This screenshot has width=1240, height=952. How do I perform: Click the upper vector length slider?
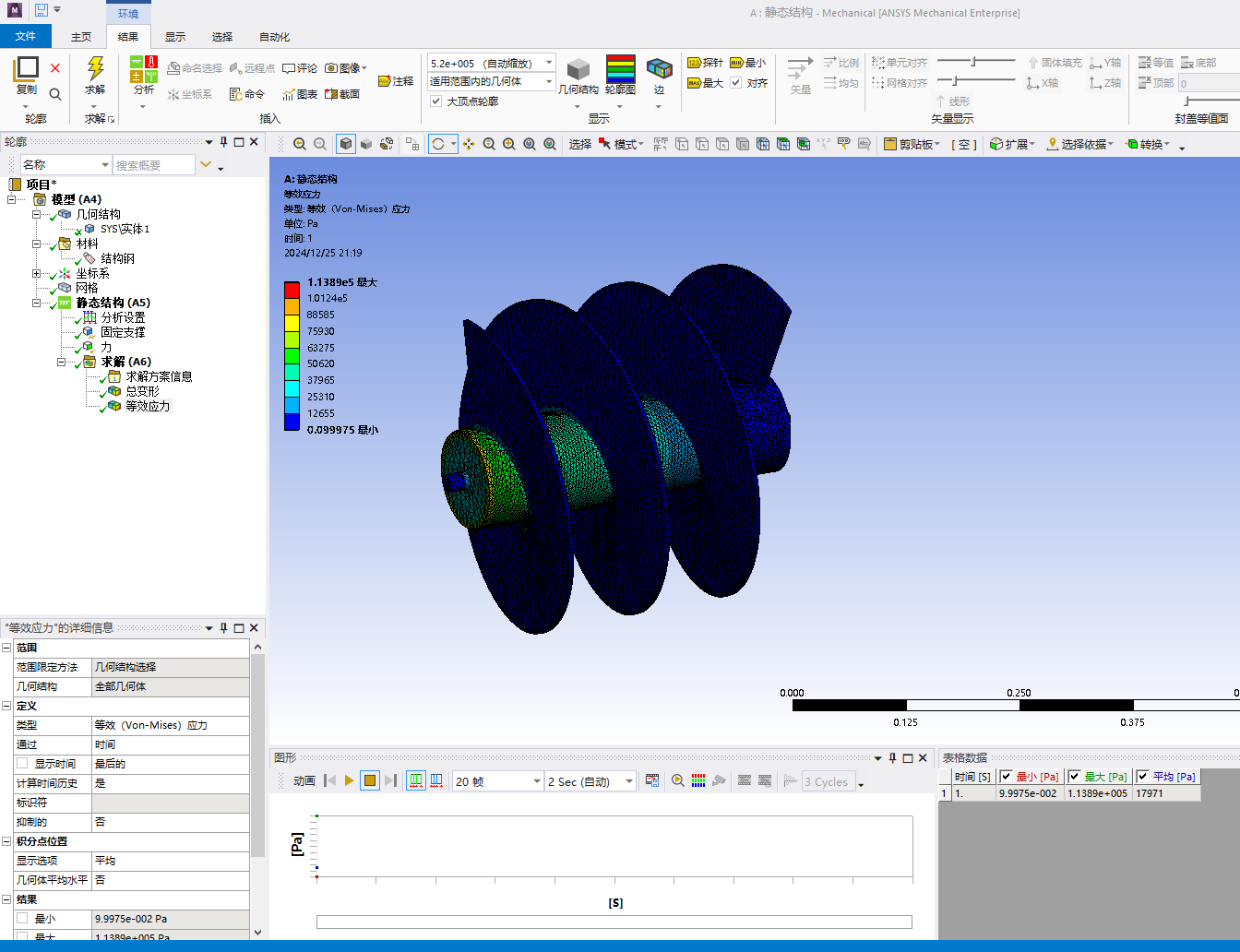click(976, 61)
